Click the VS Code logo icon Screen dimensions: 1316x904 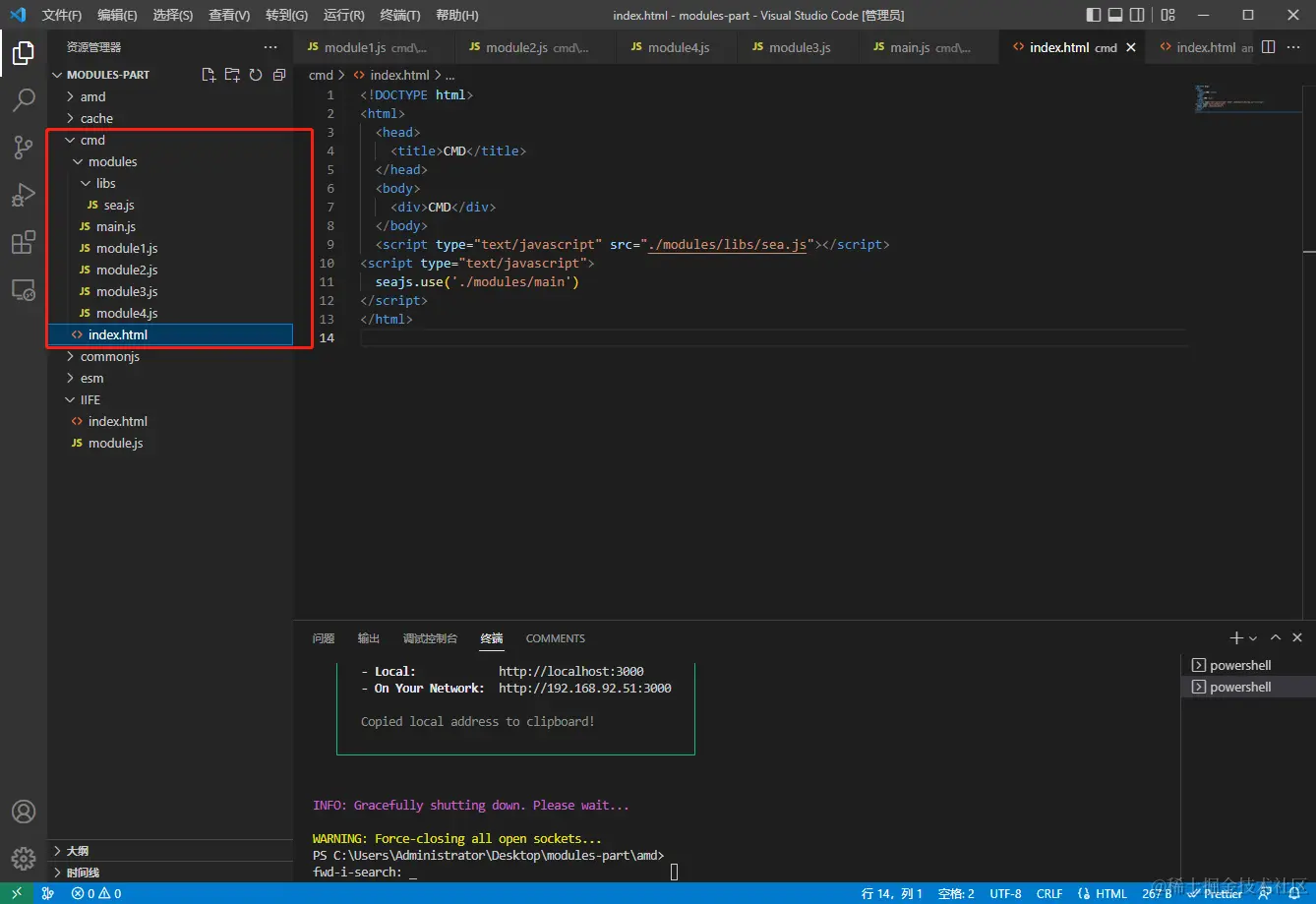pos(17,15)
